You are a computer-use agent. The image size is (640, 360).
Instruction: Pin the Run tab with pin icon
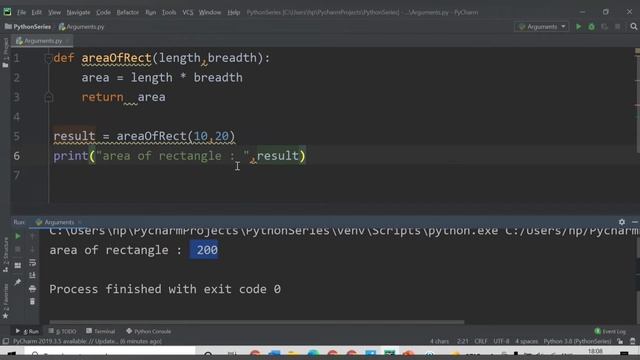pyautogui.click(x=18, y=282)
